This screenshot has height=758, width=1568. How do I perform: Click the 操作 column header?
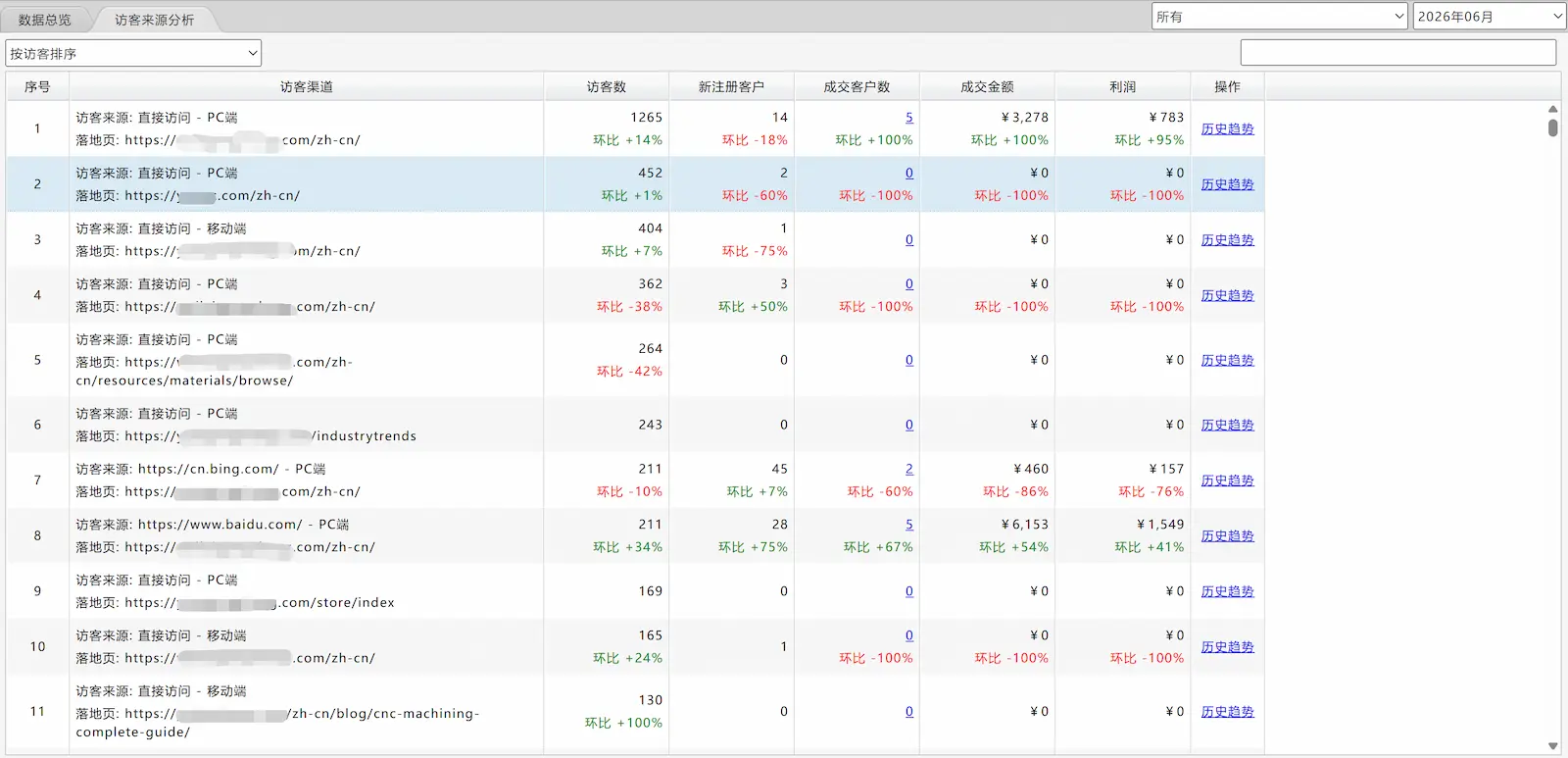click(1227, 86)
